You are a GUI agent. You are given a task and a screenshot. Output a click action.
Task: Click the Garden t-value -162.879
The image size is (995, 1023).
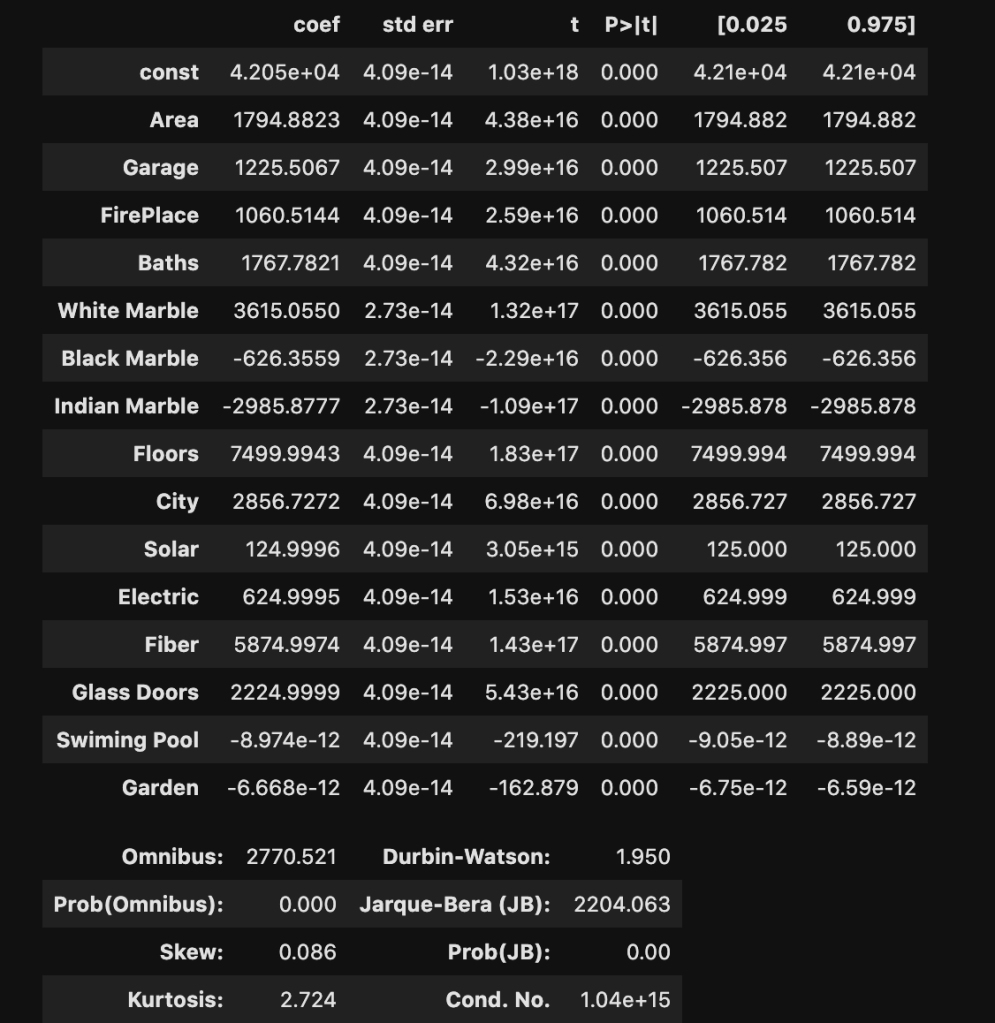coord(533,788)
